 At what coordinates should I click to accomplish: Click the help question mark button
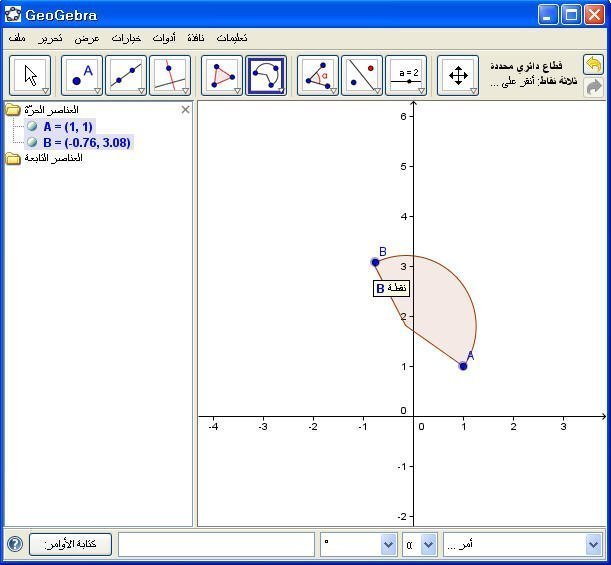point(15,545)
